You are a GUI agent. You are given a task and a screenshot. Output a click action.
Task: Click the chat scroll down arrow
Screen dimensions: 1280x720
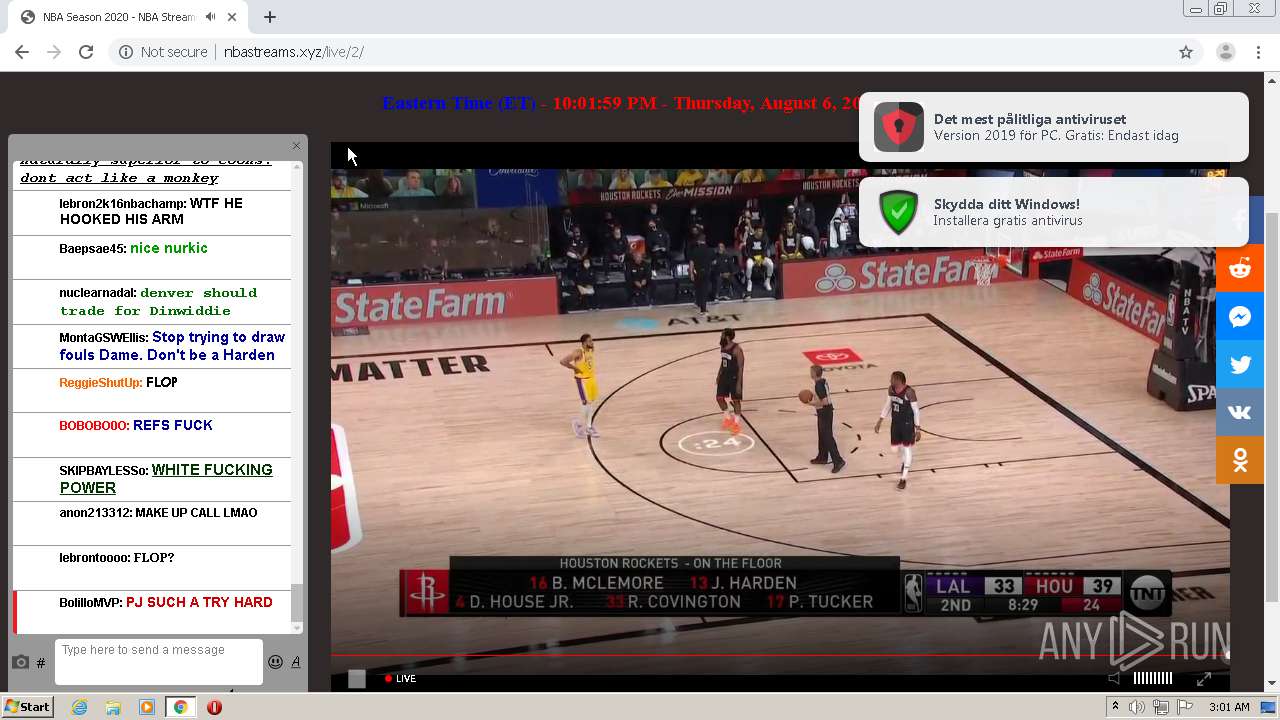[296, 627]
